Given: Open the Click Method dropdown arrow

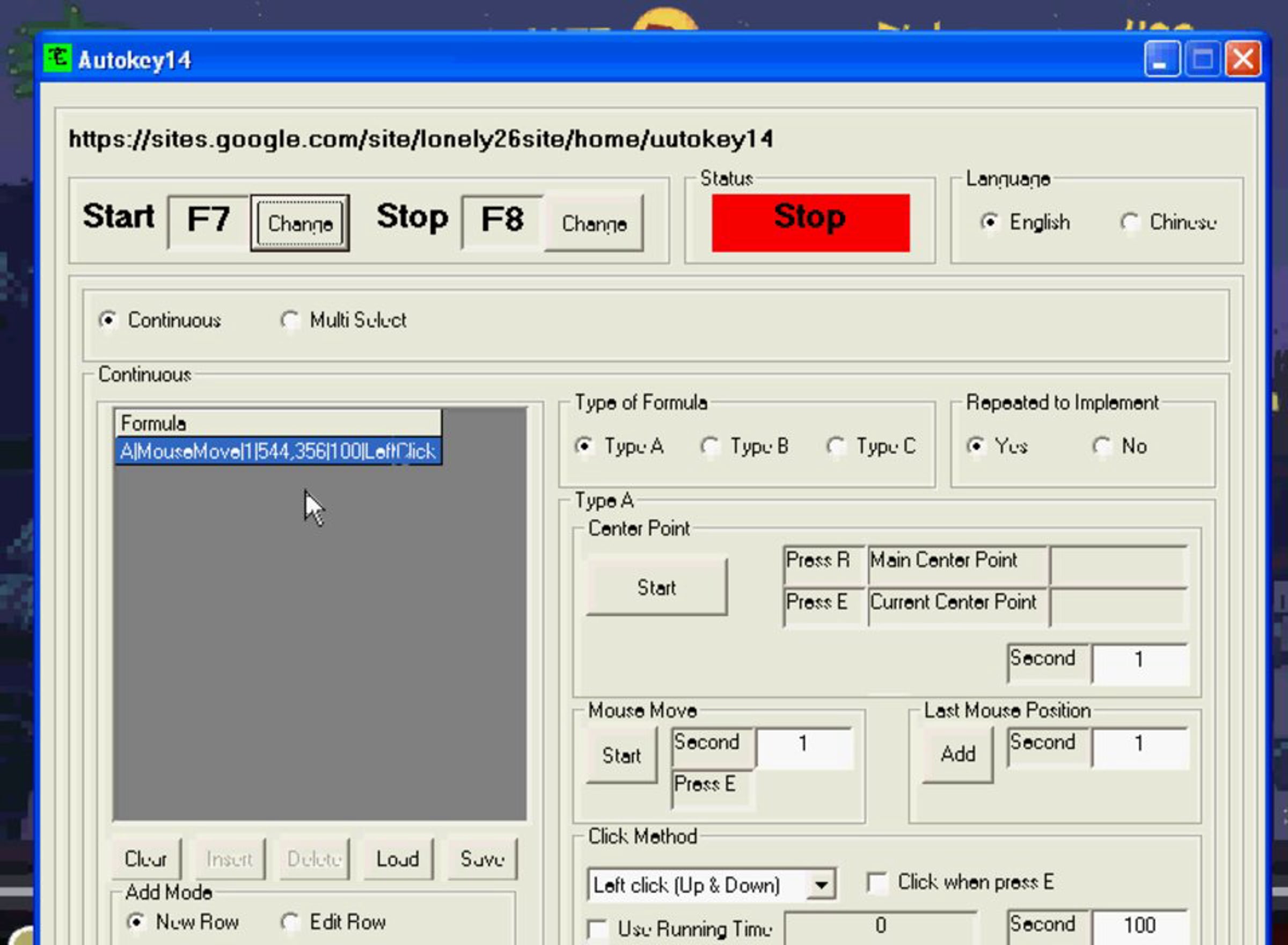Looking at the screenshot, I should [x=821, y=885].
